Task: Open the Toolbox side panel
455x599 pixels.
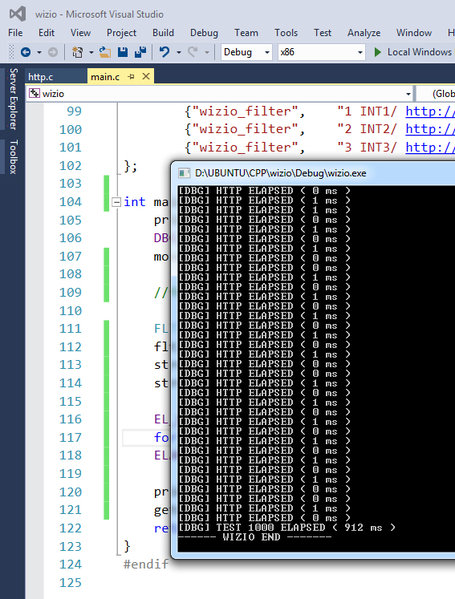Action: (x=13, y=157)
